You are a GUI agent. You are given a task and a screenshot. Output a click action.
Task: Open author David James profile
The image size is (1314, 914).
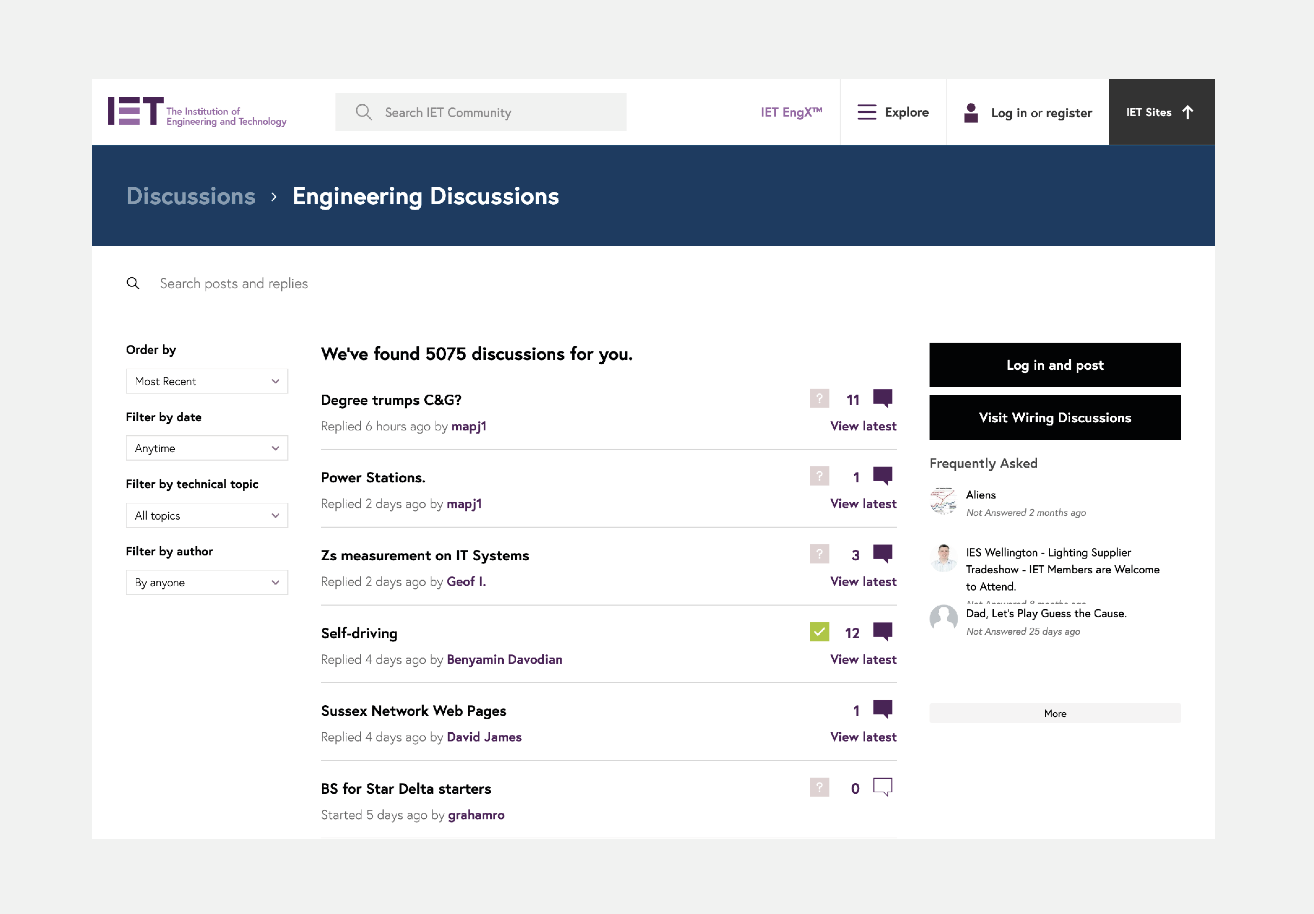[485, 737]
